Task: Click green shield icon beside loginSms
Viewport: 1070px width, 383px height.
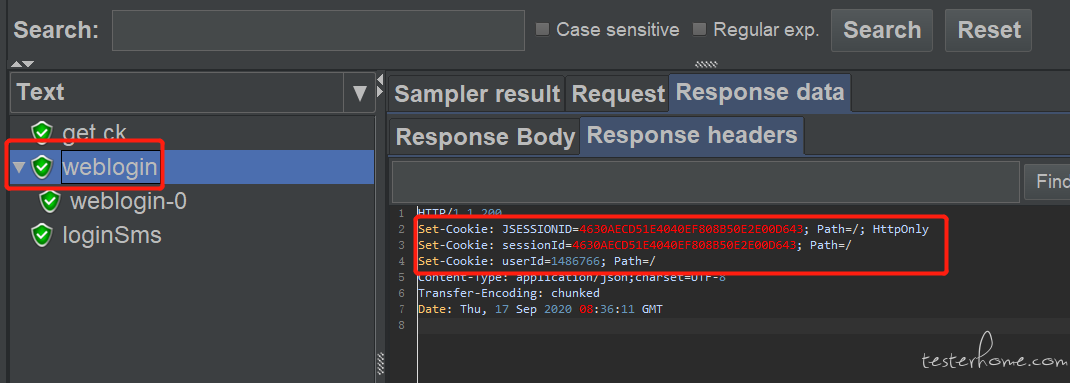Action: [x=42, y=235]
